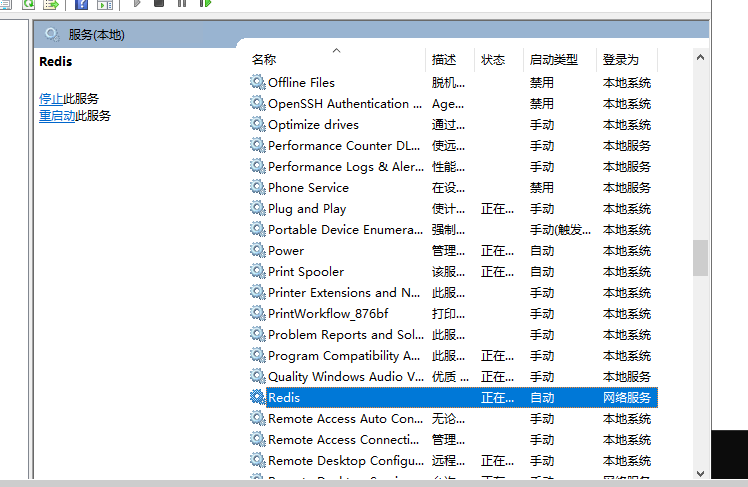This screenshot has height=487, width=748.
Task: Sort by the 描述 column header
Action: 450,60
